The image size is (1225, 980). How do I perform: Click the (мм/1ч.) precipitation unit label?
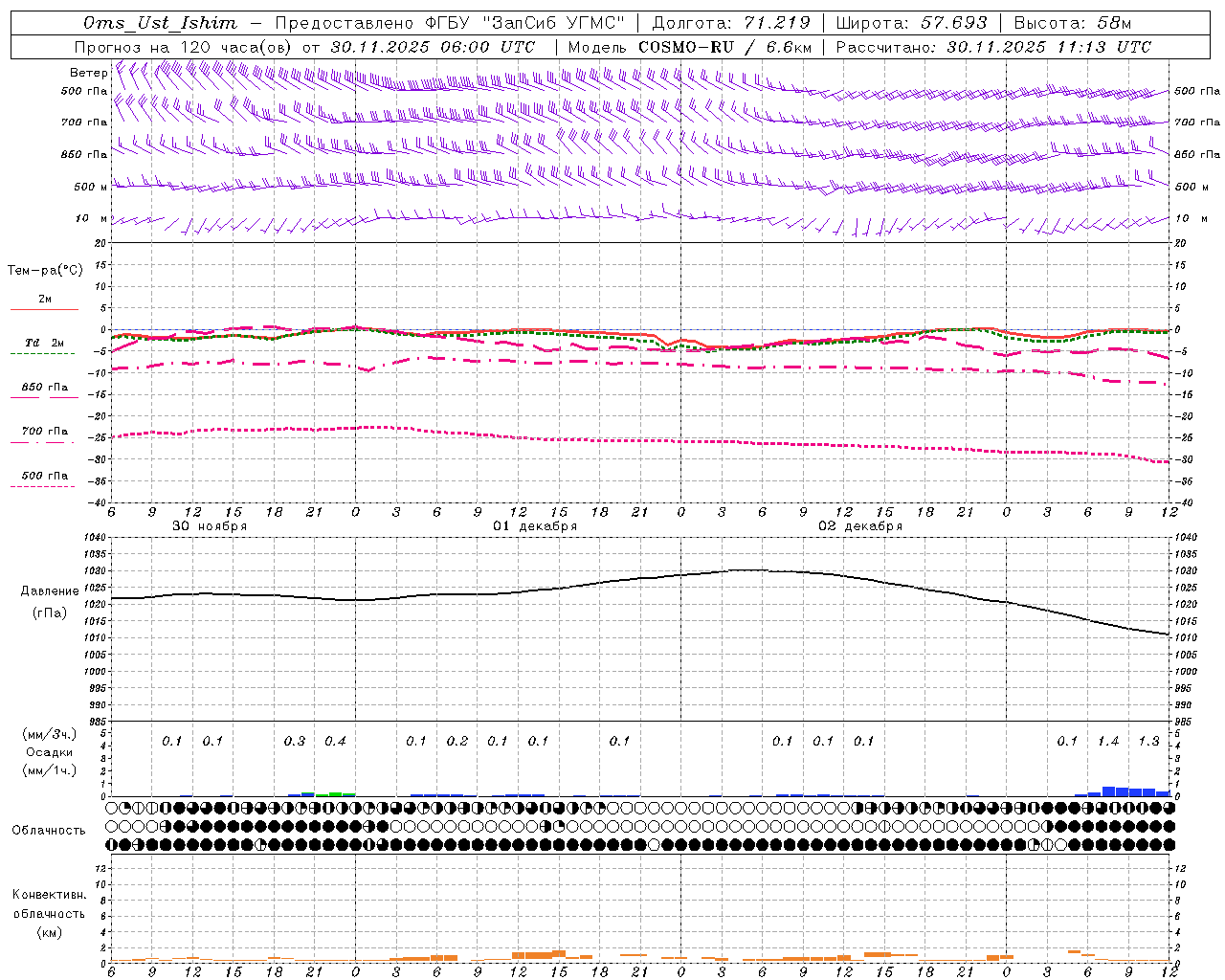click(50, 770)
